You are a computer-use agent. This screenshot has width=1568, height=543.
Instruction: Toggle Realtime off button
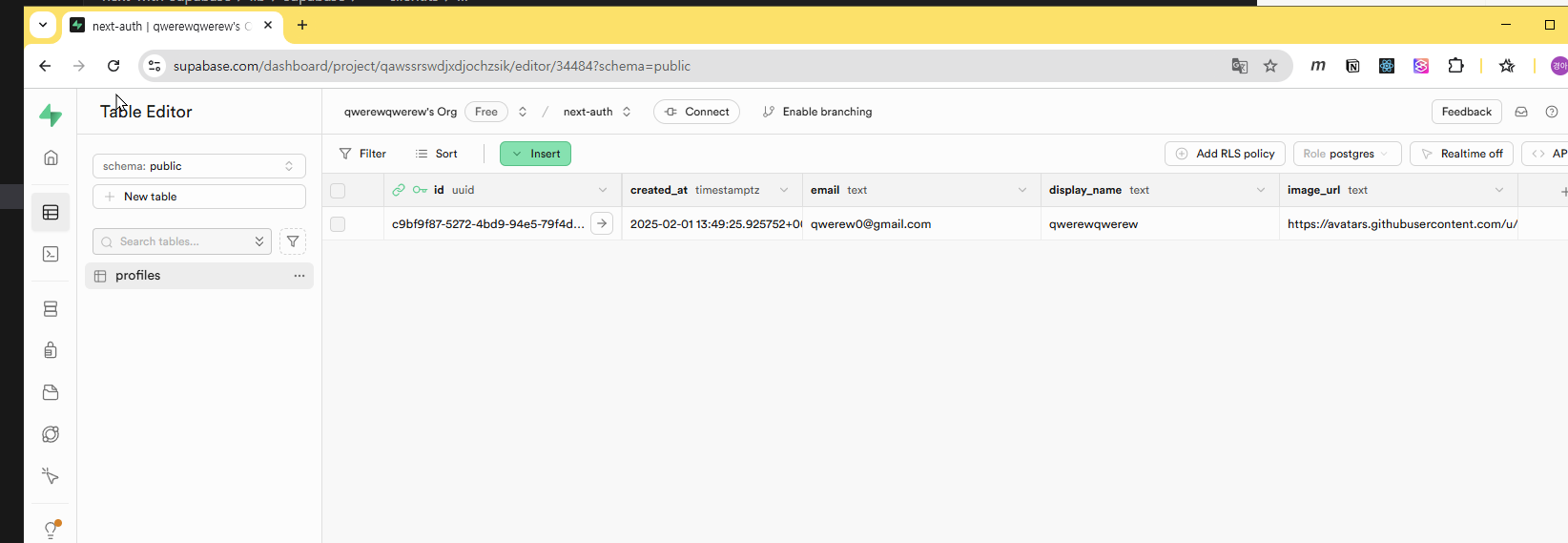tap(1461, 154)
